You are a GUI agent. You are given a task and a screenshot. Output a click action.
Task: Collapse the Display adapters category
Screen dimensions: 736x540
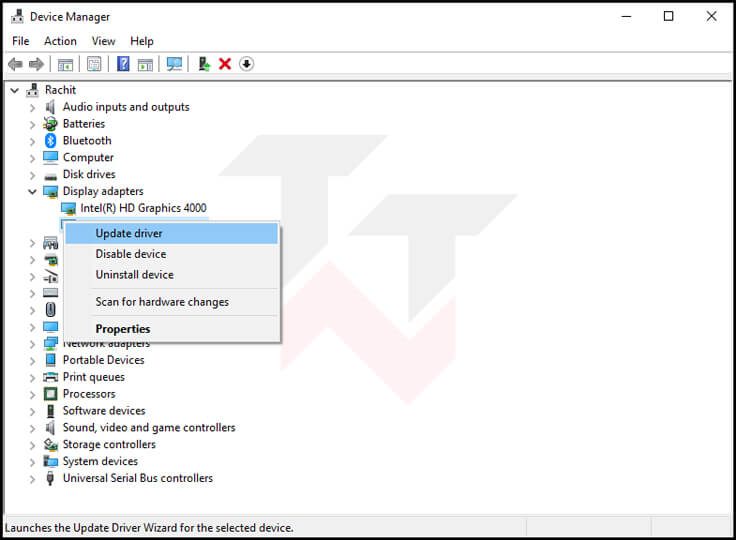pyautogui.click(x=32, y=192)
